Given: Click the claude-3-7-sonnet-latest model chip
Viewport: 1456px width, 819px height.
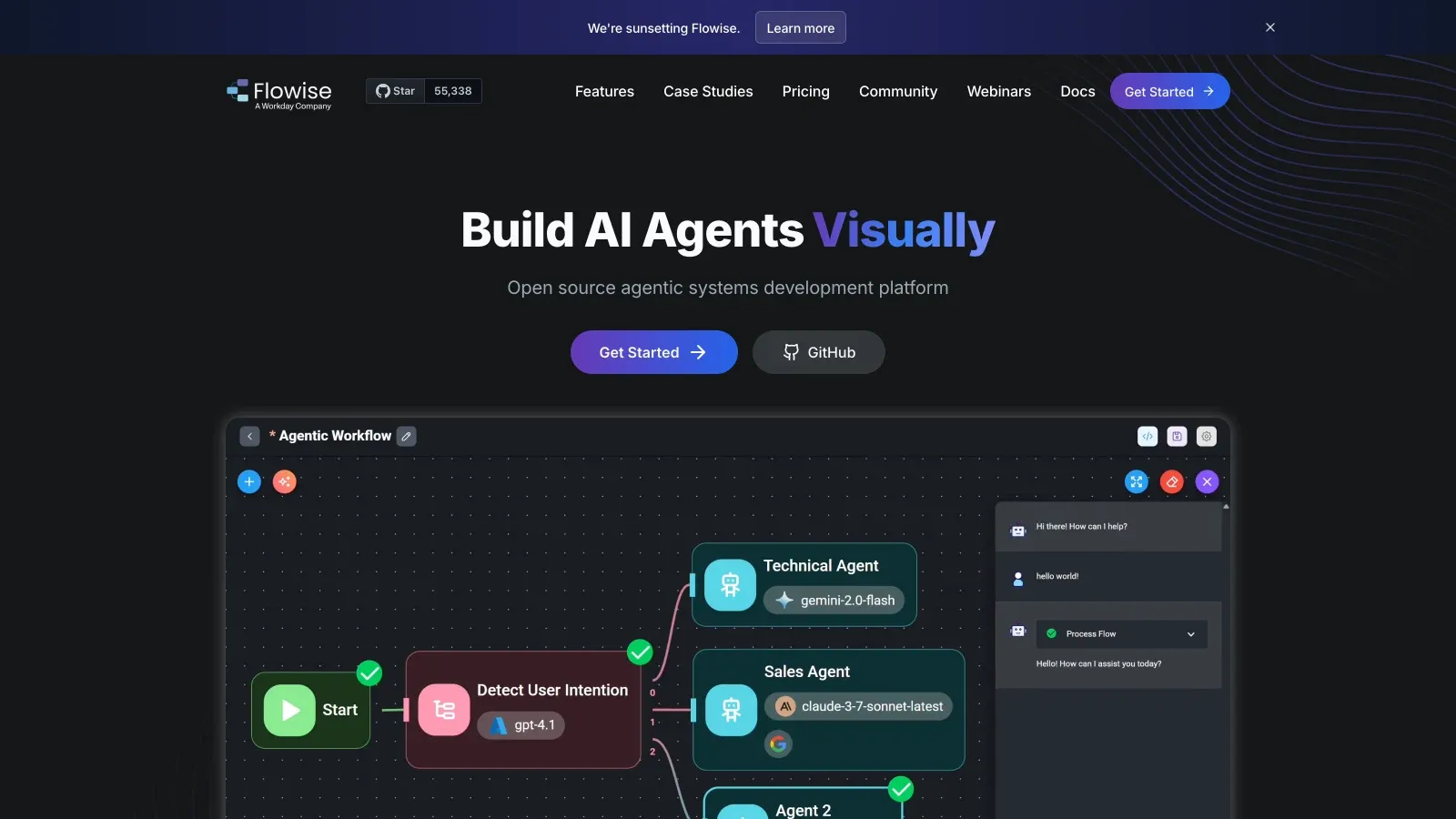Looking at the screenshot, I should coord(858,706).
